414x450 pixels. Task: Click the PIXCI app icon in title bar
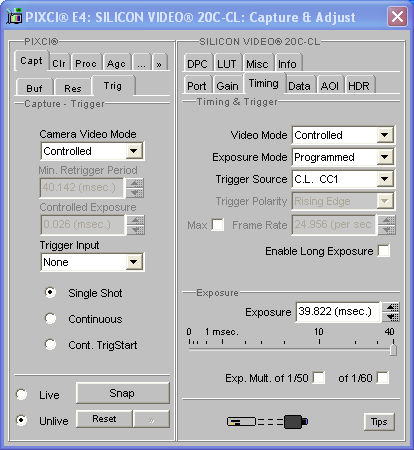14,17
